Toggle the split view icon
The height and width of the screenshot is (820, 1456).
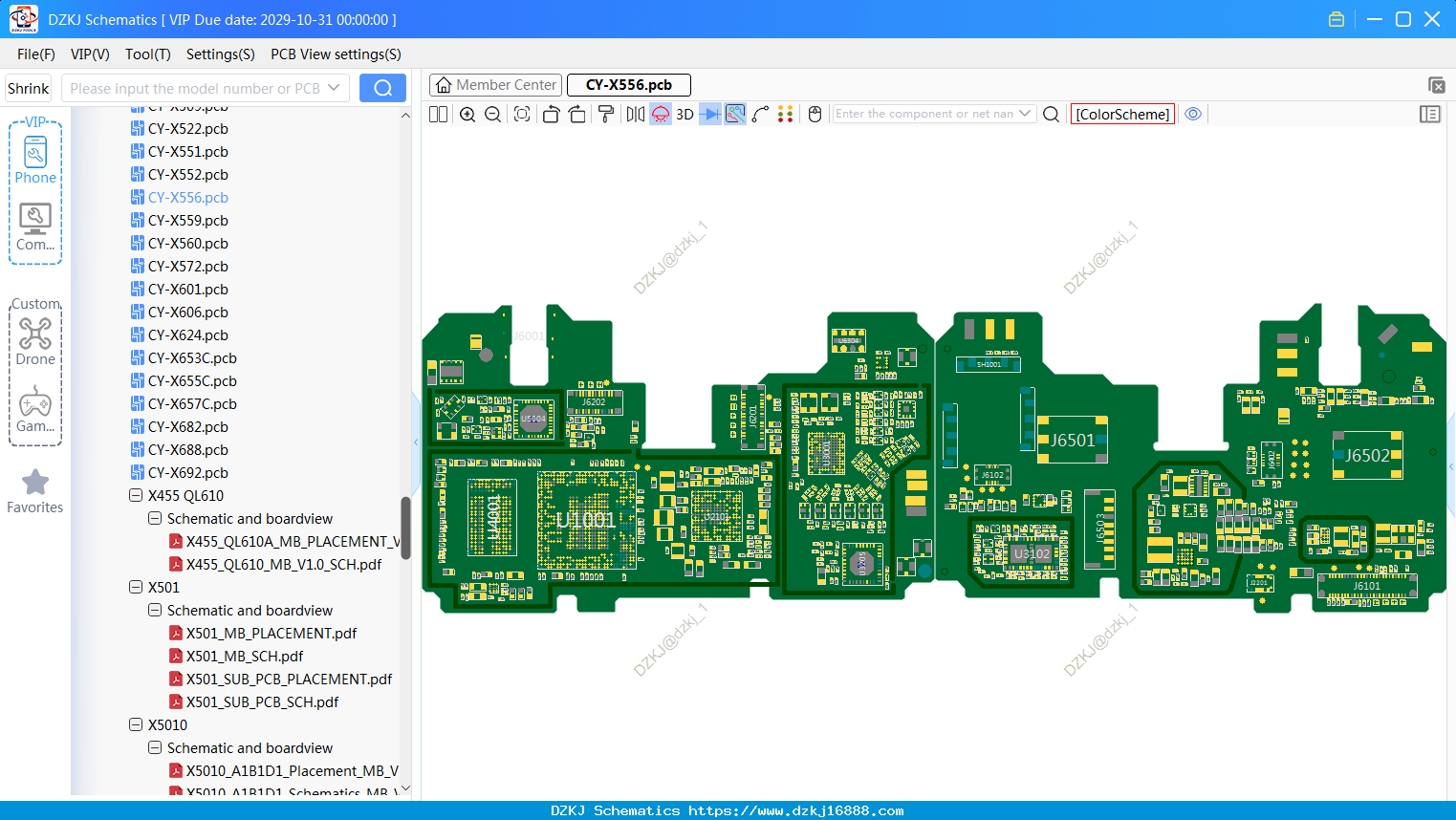point(438,114)
